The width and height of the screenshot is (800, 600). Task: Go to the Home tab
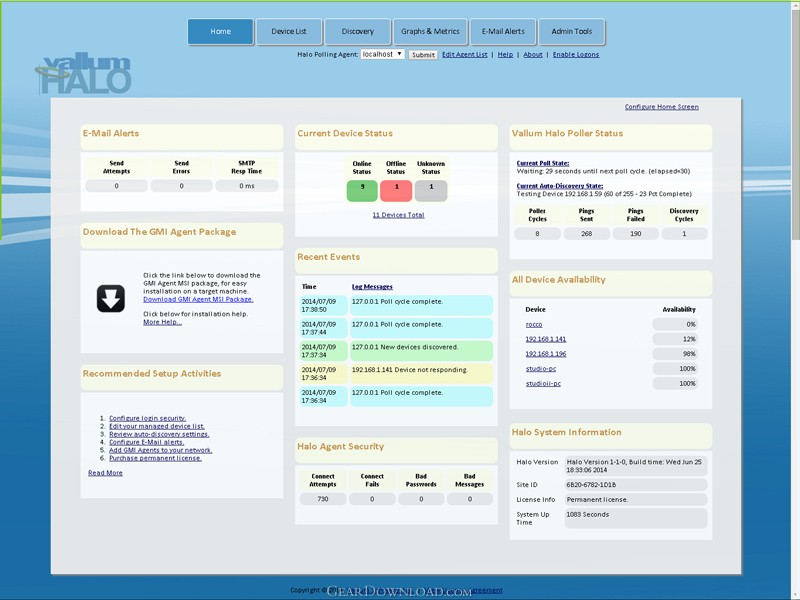pos(220,32)
